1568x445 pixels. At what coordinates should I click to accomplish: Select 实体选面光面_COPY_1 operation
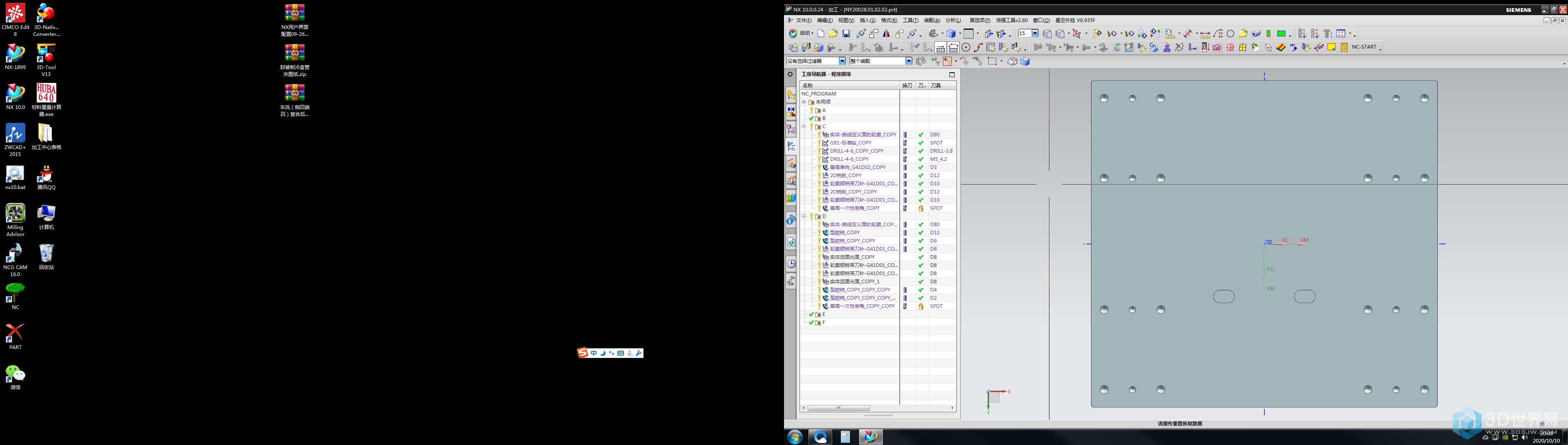pyautogui.click(x=855, y=282)
